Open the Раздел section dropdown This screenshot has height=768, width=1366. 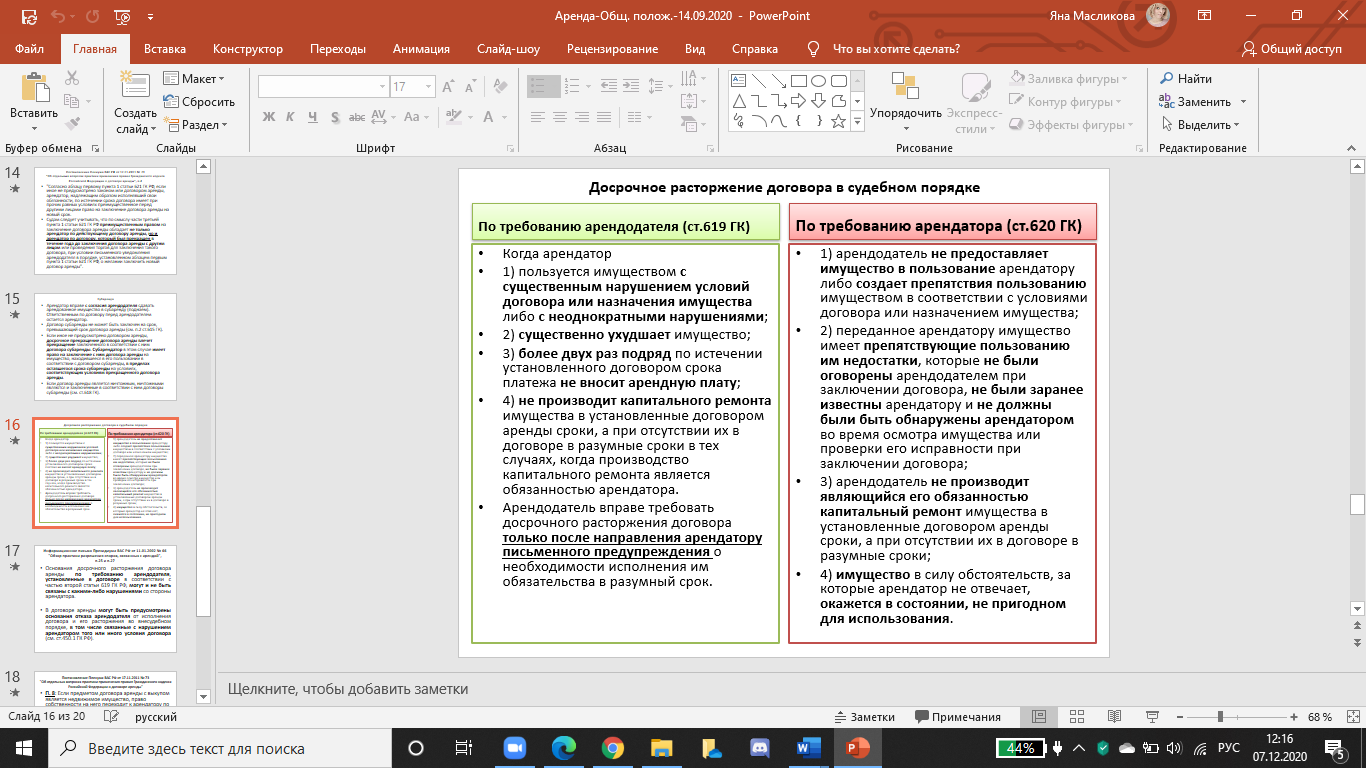pos(195,125)
